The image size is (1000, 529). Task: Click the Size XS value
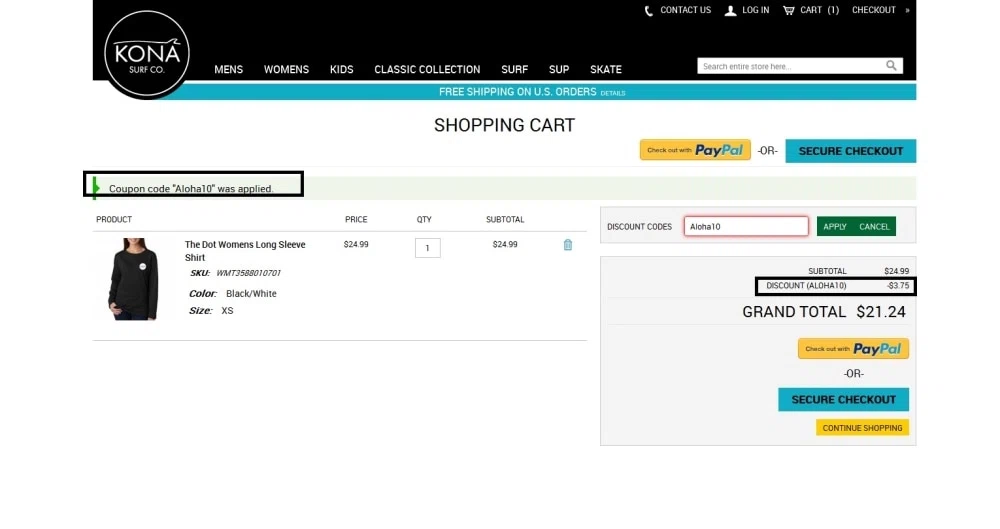coord(227,311)
